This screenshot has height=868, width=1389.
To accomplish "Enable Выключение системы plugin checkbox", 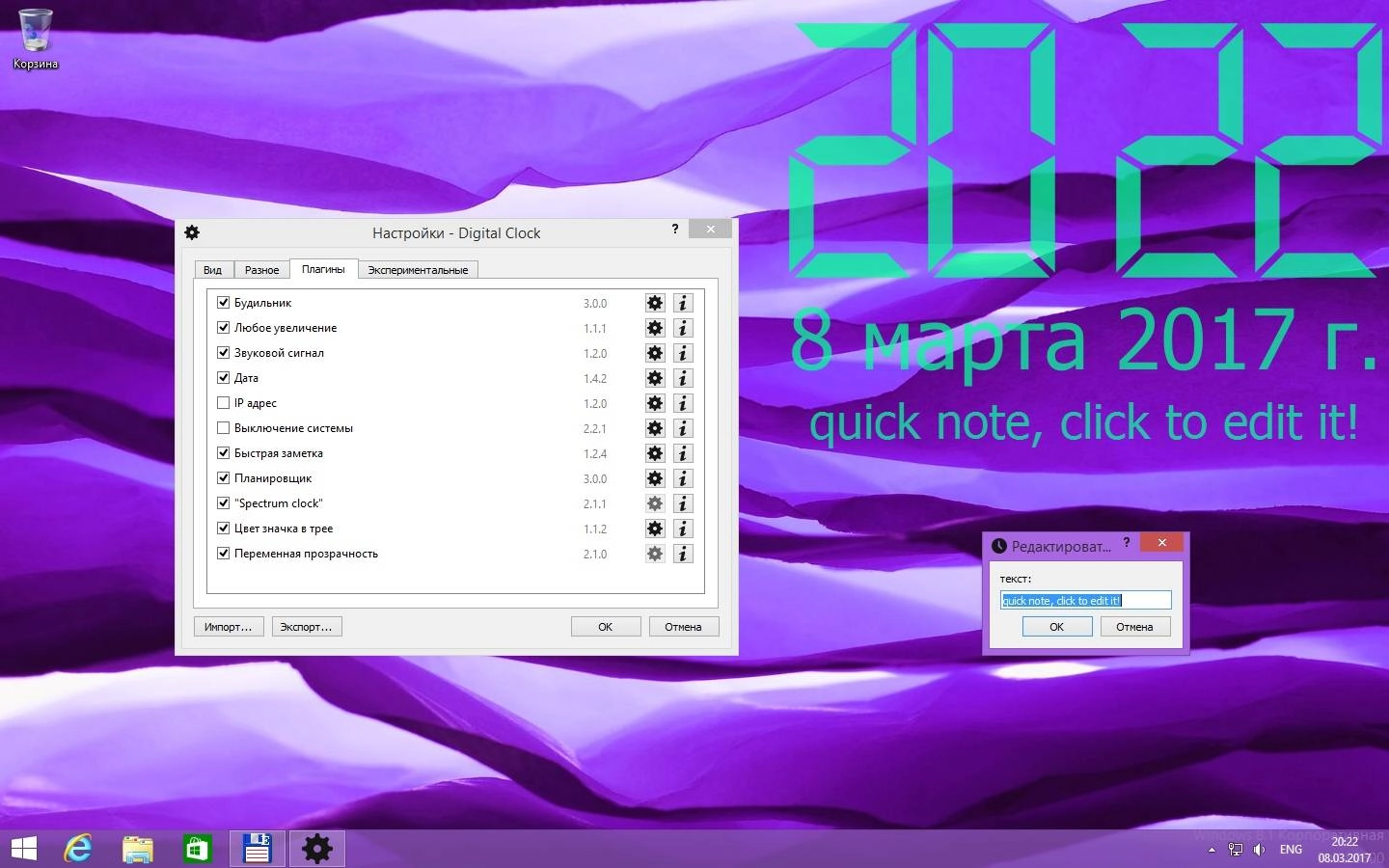I will pyautogui.click(x=224, y=428).
